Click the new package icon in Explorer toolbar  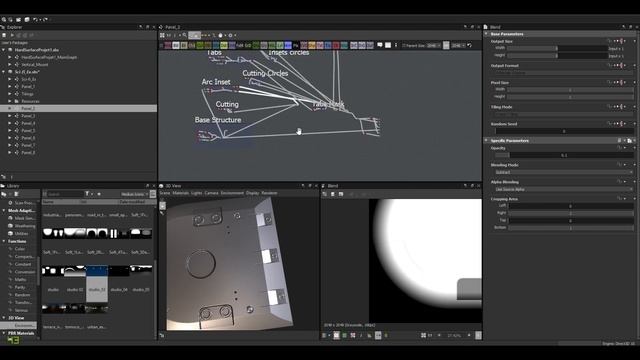click(x=4, y=35)
